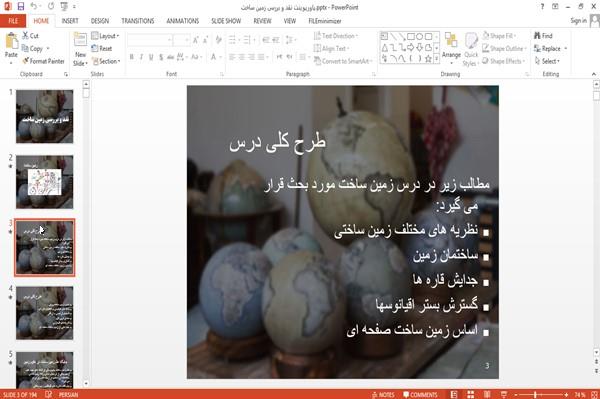Click Sign in link
600x399 pixels.
pos(578,21)
